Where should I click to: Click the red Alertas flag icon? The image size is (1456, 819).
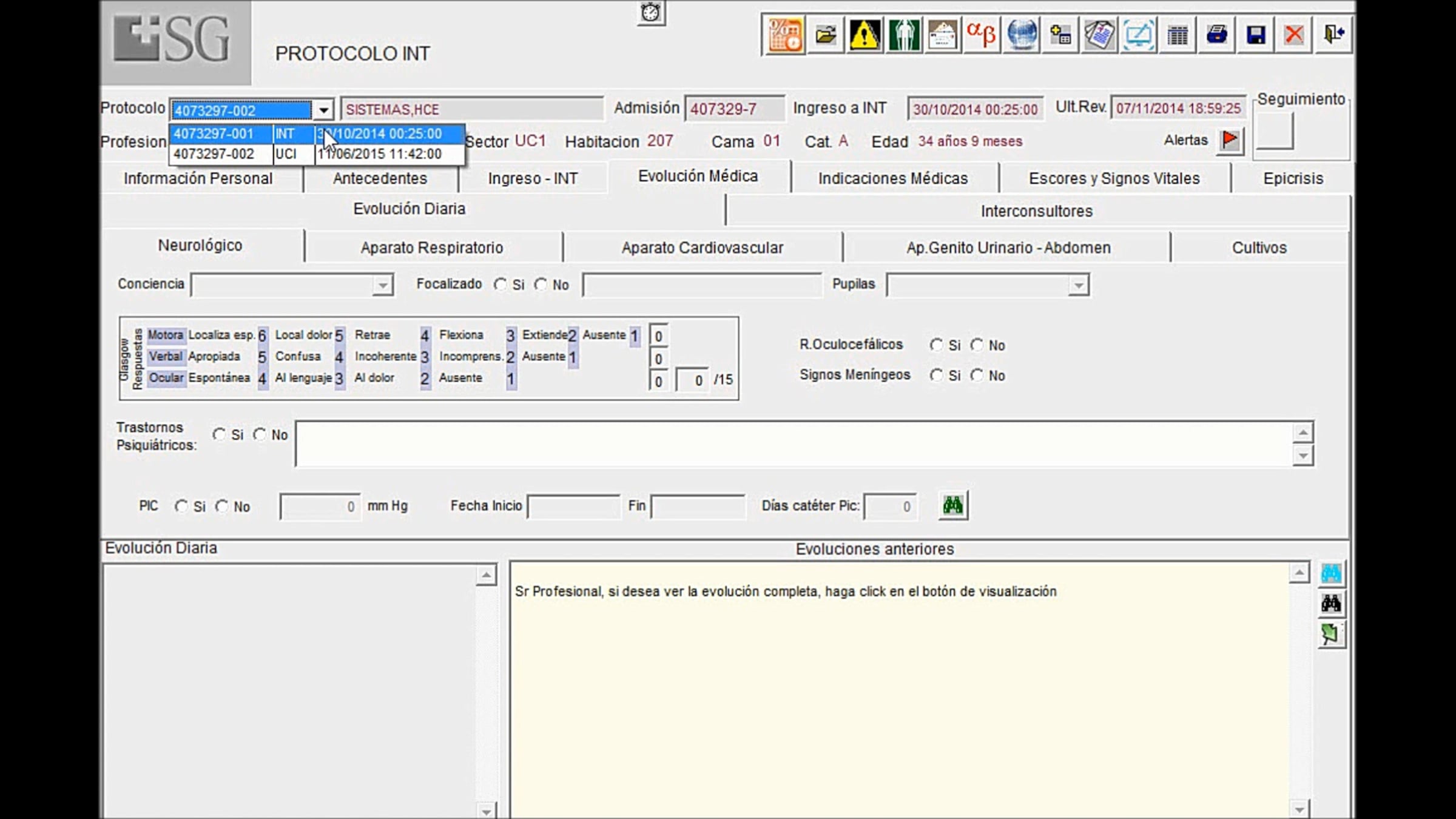tap(1230, 140)
